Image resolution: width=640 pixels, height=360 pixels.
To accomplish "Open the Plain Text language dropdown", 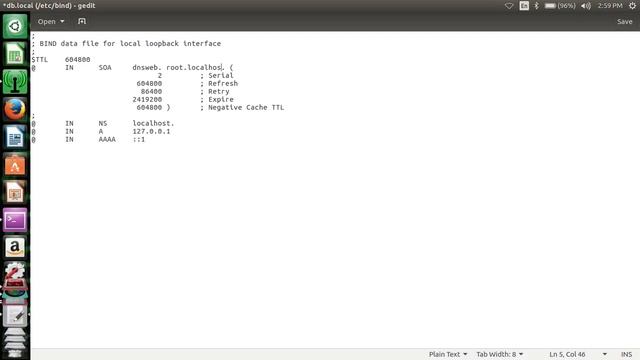I will tap(448, 354).
